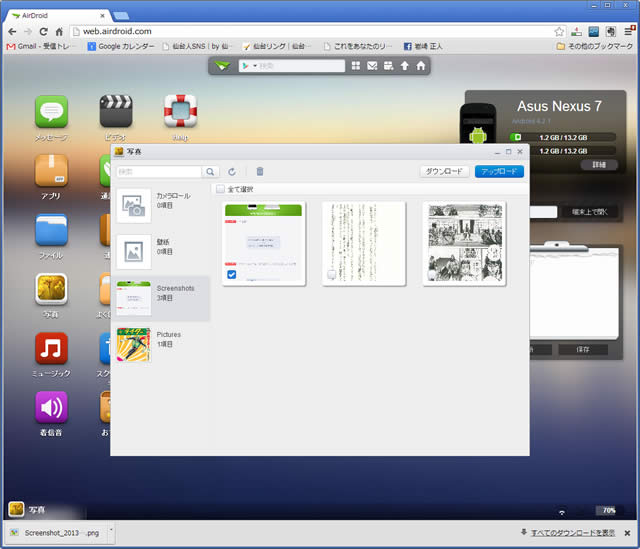The height and width of the screenshot is (549, 640).
Task: Select the Pictures album
Action: tap(162, 345)
